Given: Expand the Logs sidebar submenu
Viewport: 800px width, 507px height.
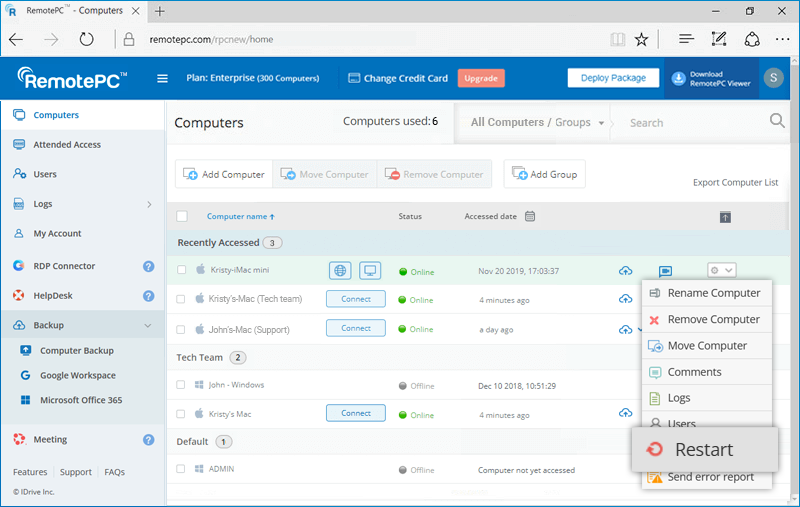Looking at the screenshot, I should [x=149, y=204].
